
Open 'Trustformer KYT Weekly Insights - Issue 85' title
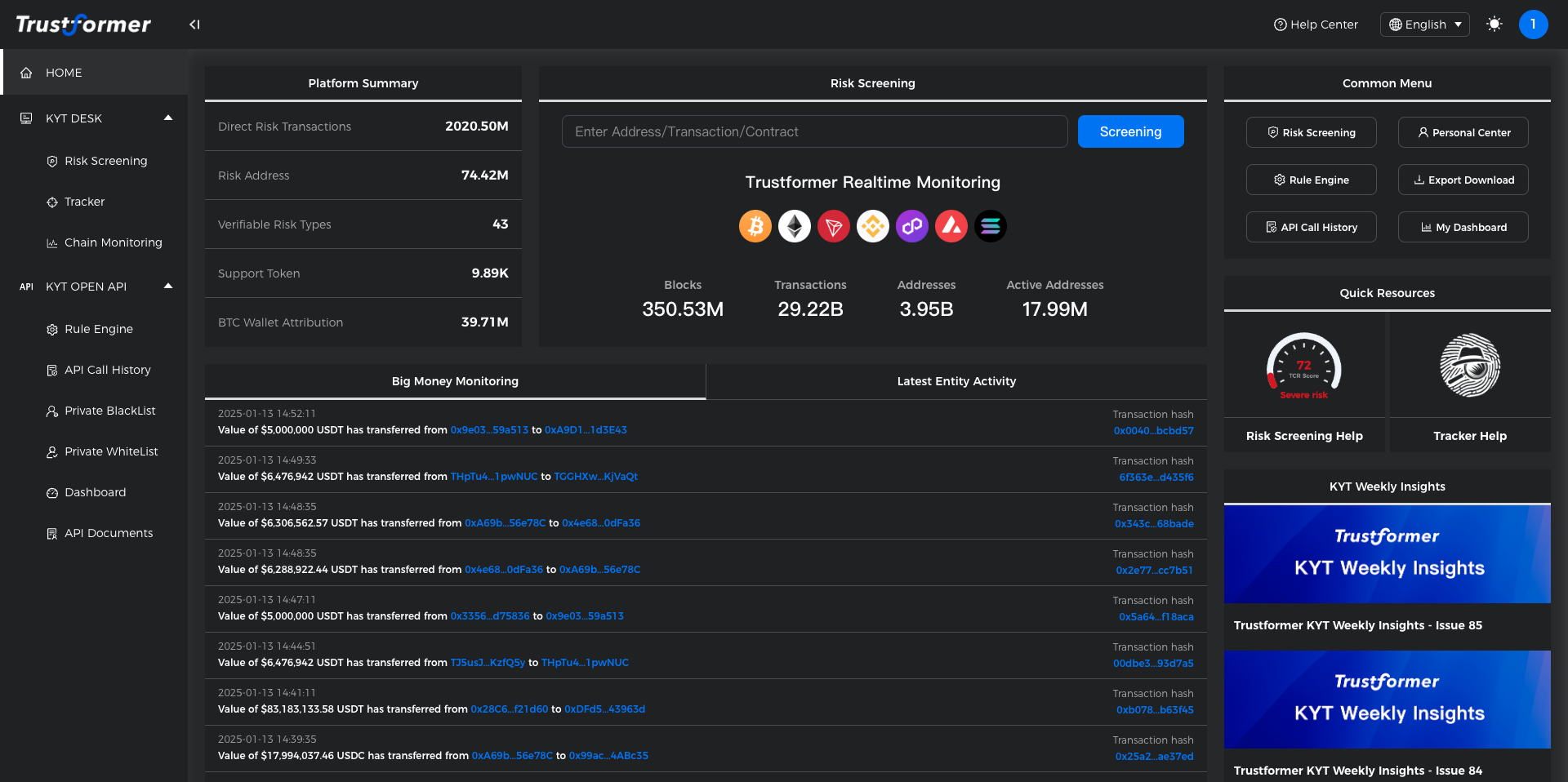click(1357, 625)
